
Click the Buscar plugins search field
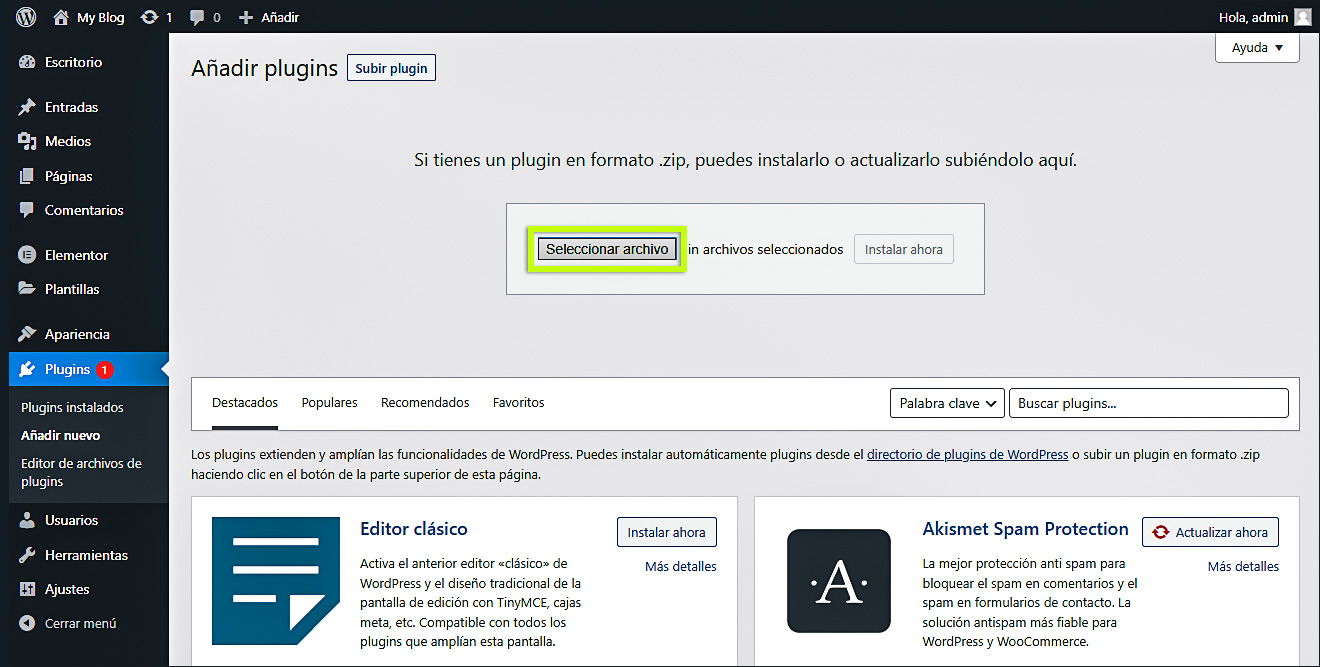point(1148,403)
